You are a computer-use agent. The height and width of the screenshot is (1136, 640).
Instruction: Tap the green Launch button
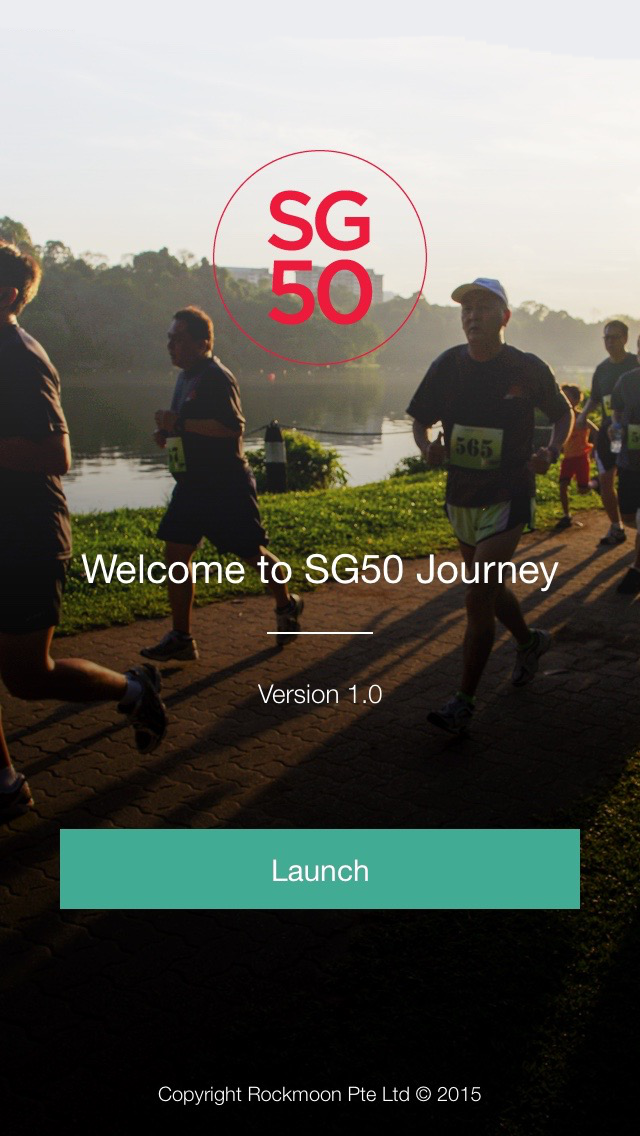(320, 869)
